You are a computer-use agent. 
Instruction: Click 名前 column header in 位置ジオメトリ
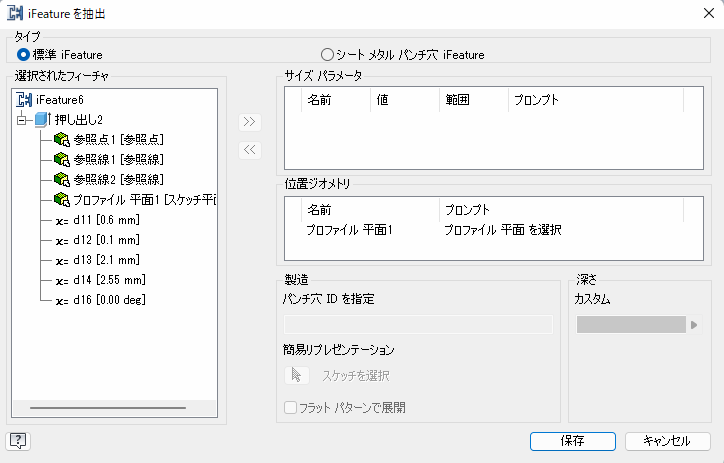[370, 210]
